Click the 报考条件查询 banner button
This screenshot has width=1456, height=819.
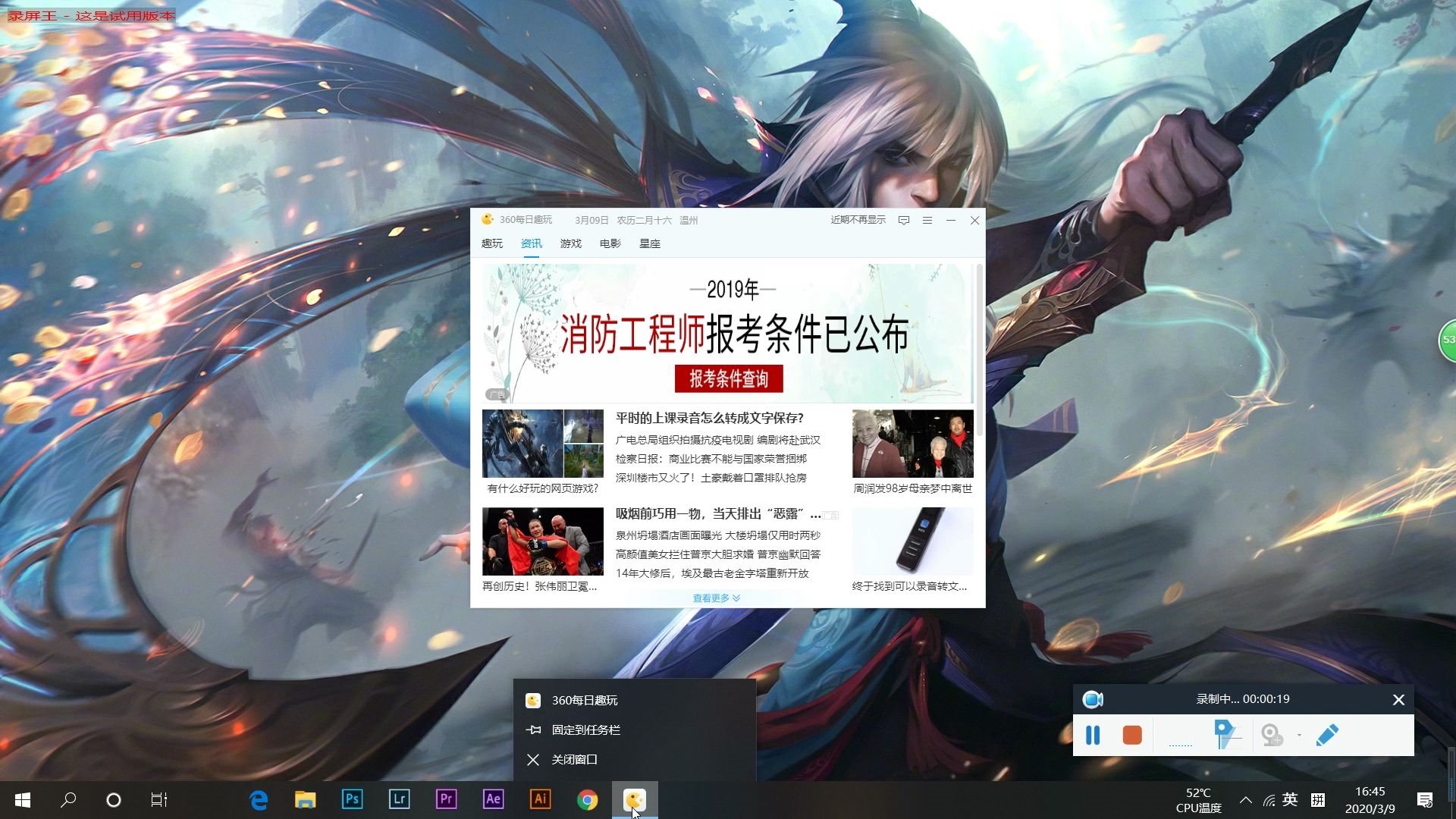click(x=729, y=378)
